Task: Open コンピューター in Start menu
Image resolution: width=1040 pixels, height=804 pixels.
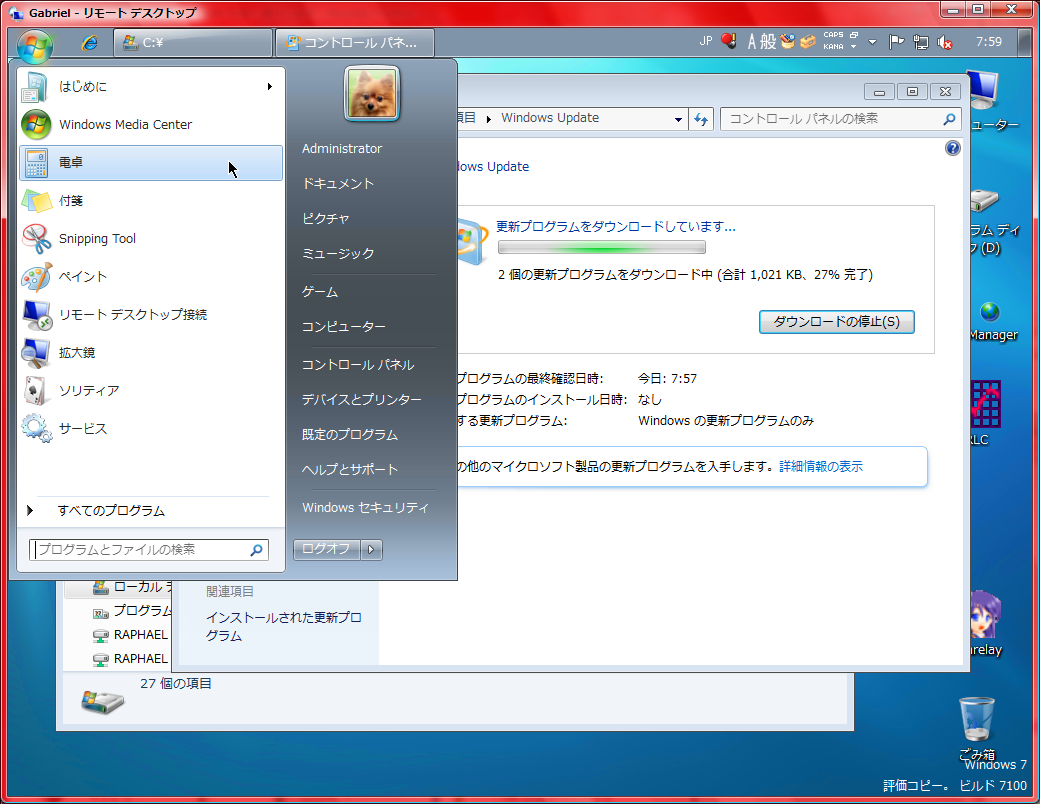Action: pos(343,327)
